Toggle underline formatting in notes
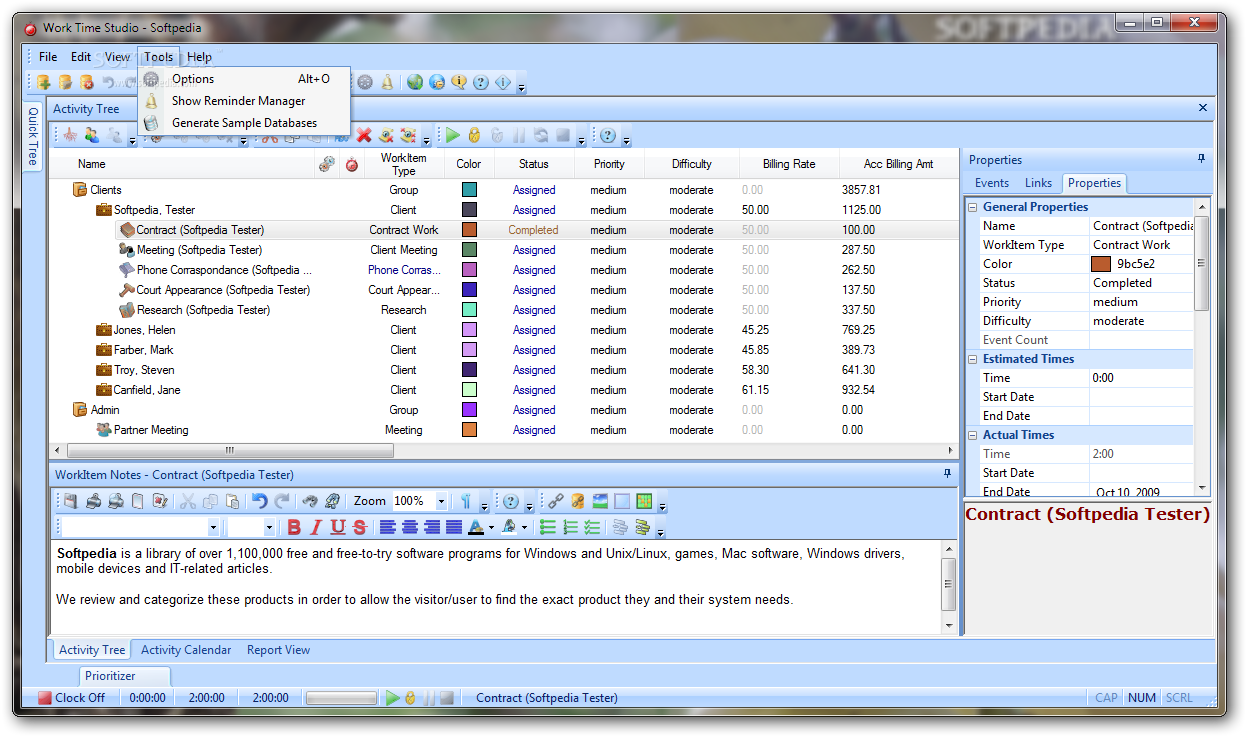 pos(338,527)
